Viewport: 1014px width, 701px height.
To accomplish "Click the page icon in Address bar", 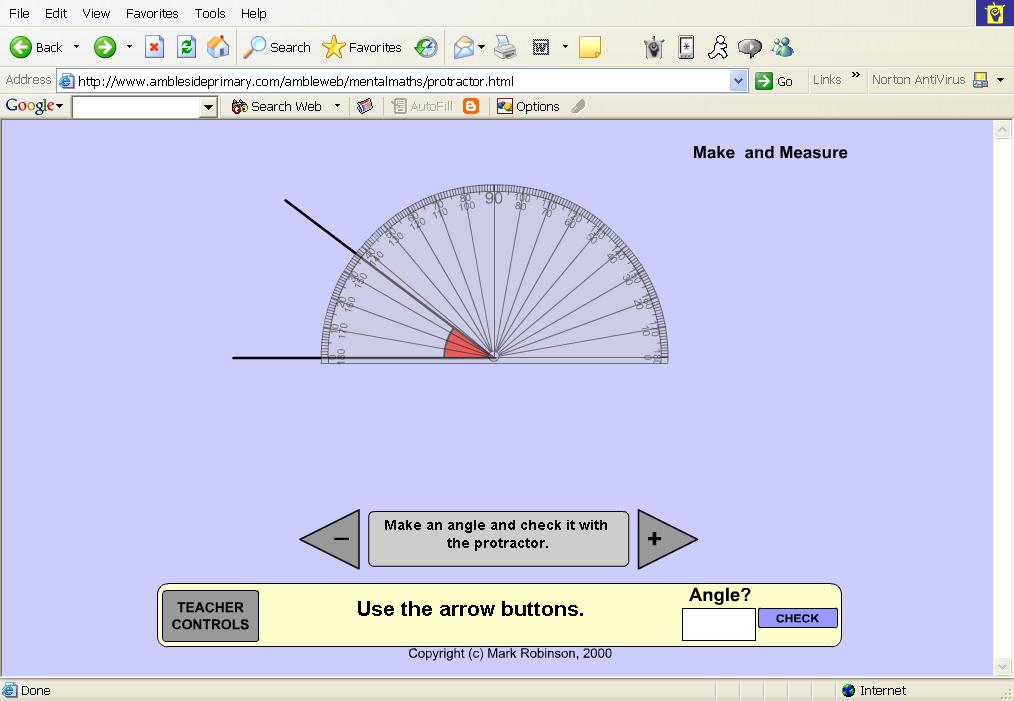I will [x=66, y=81].
